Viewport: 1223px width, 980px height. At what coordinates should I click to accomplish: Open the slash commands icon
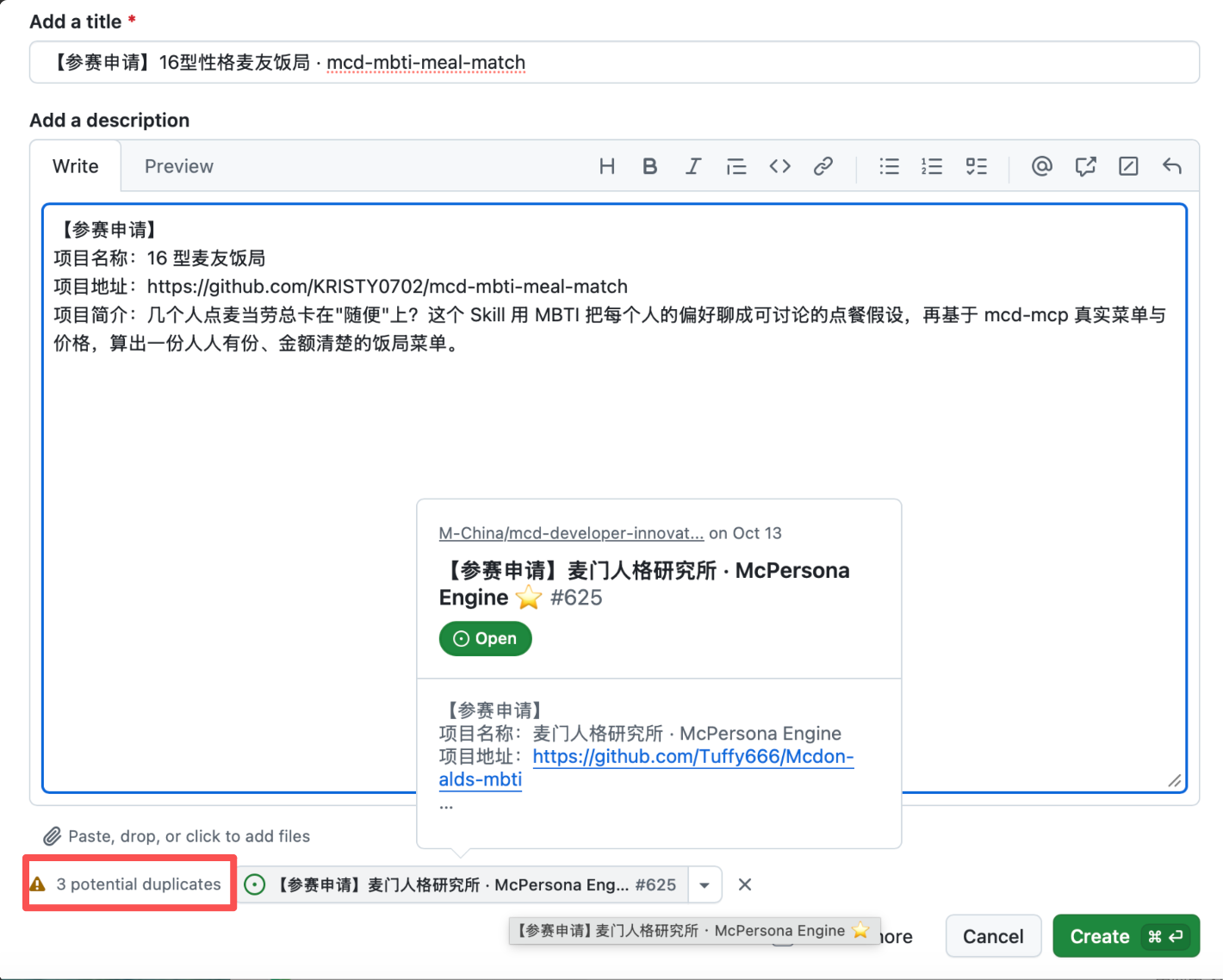point(1128,166)
